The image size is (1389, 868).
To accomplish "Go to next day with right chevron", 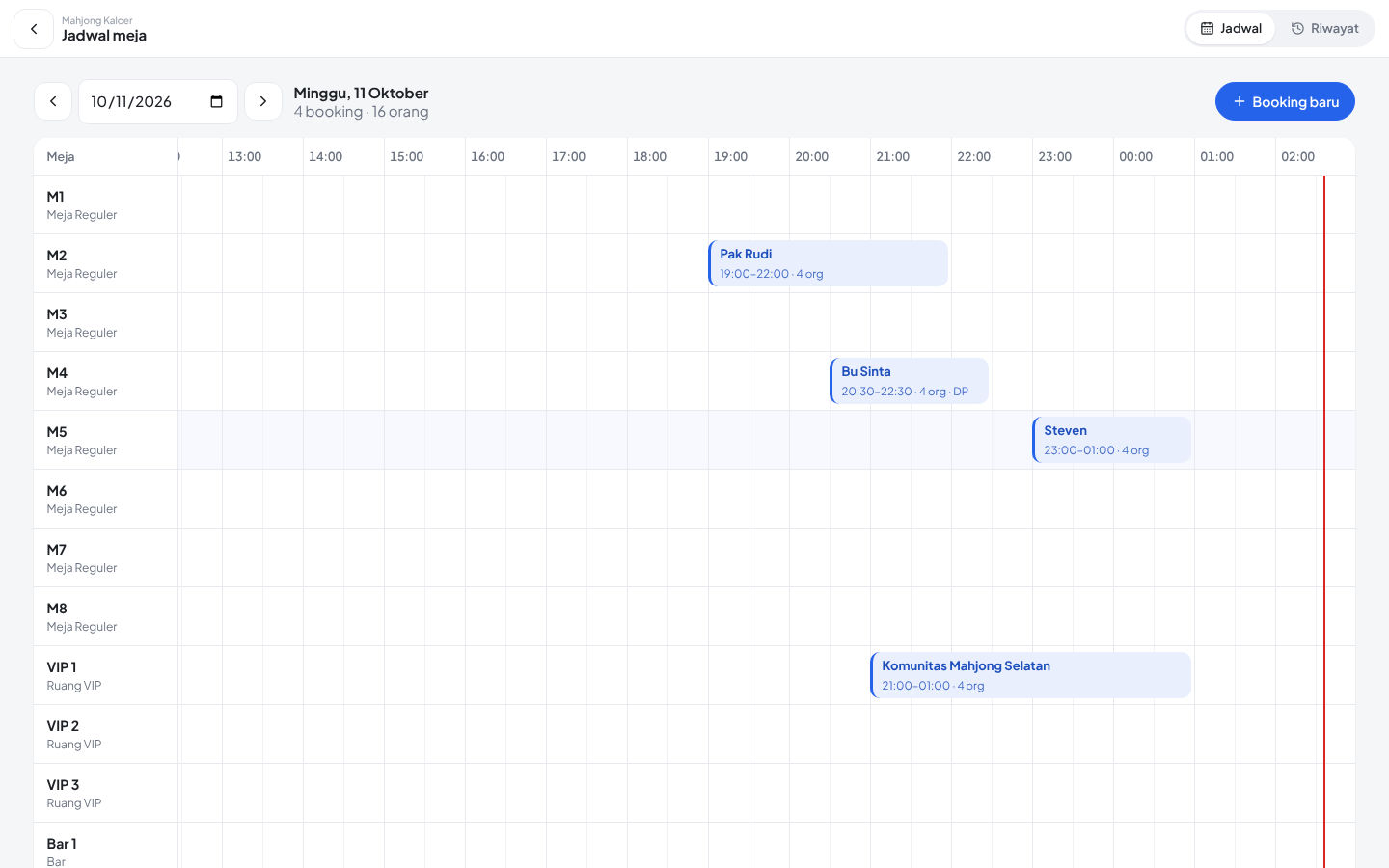I will coord(263,101).
